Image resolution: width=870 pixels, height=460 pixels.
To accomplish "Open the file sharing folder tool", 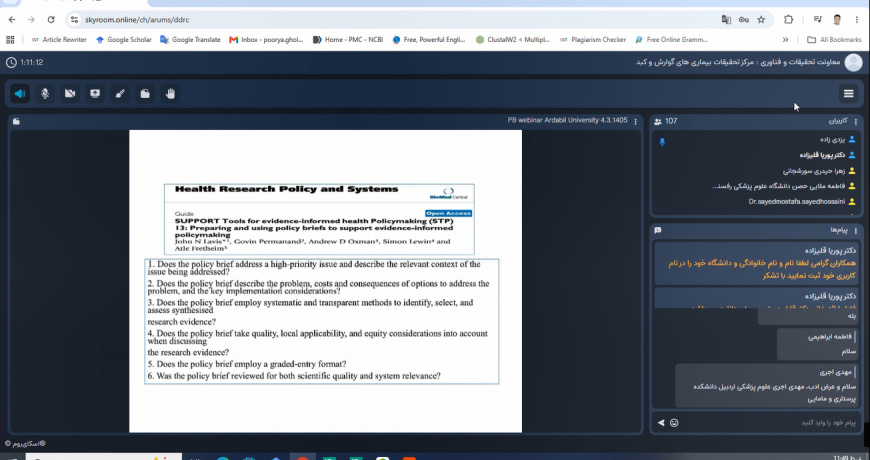I will click(145, 94).
